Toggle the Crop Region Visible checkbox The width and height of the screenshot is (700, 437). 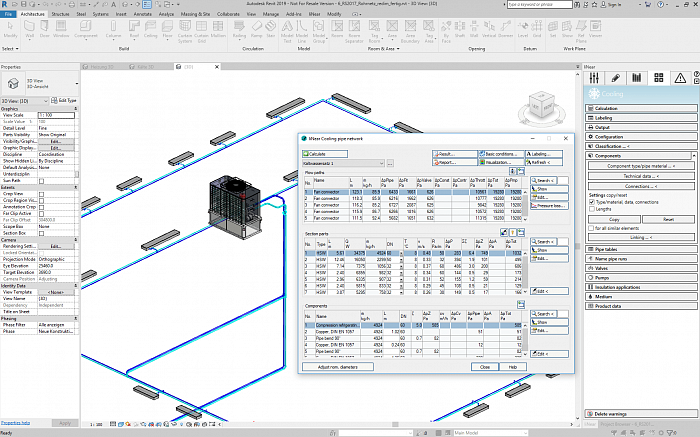click(42, 201)
